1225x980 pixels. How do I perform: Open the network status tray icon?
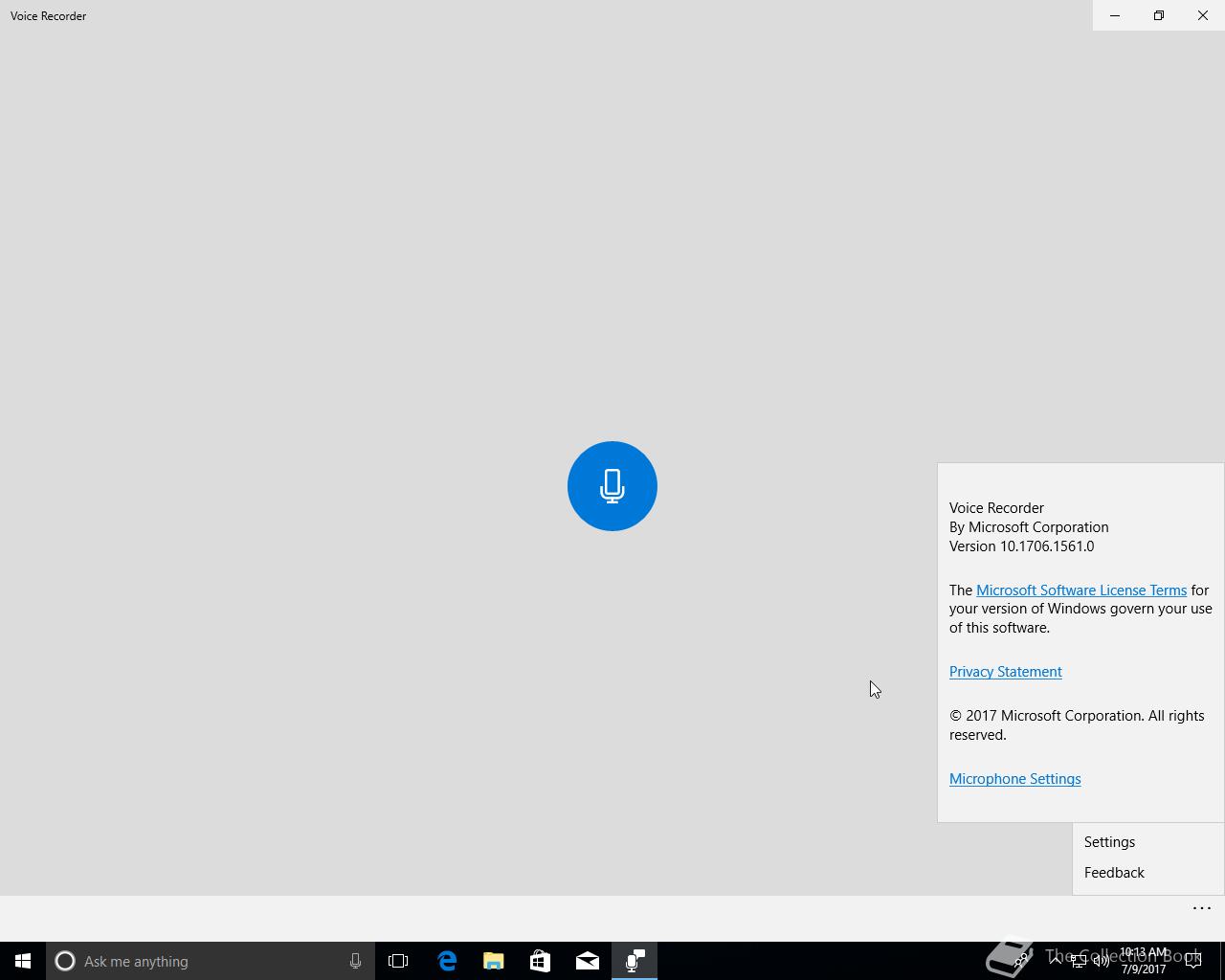1079,961
